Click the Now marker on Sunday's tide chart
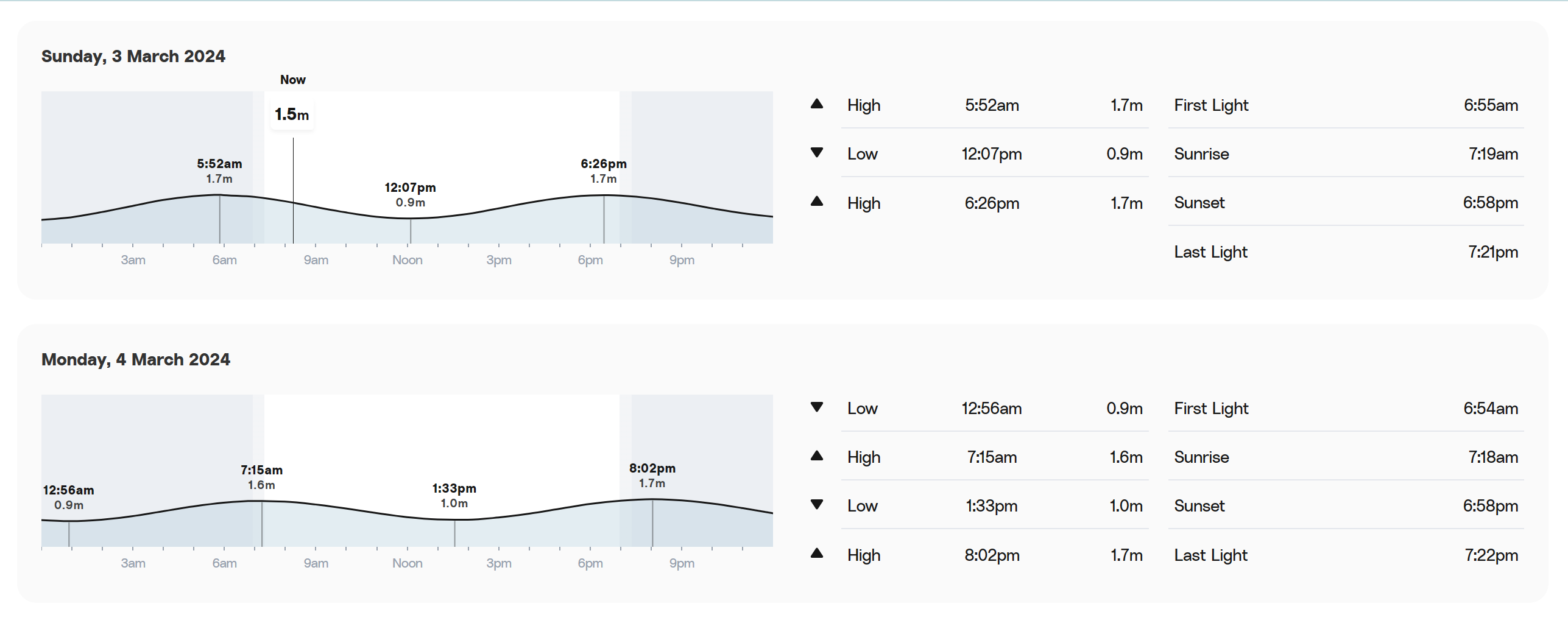The image size is (1568, 626). tap(293, 80)
